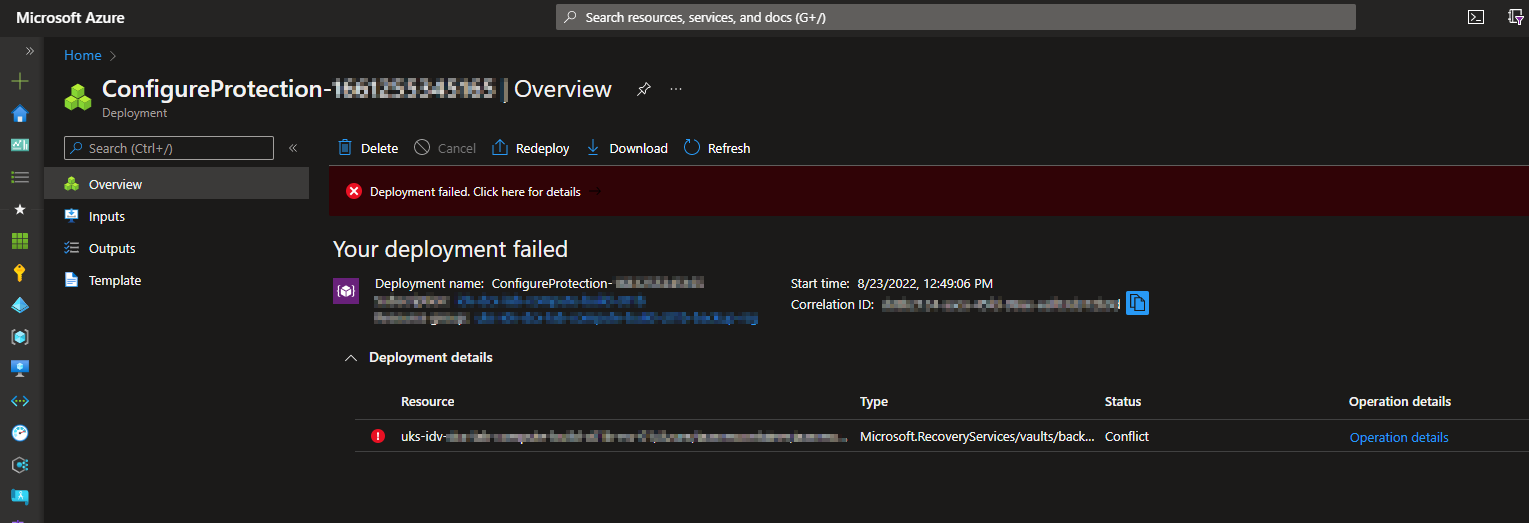Open the Monitor gauge icon in sidebar

(20, 433)
